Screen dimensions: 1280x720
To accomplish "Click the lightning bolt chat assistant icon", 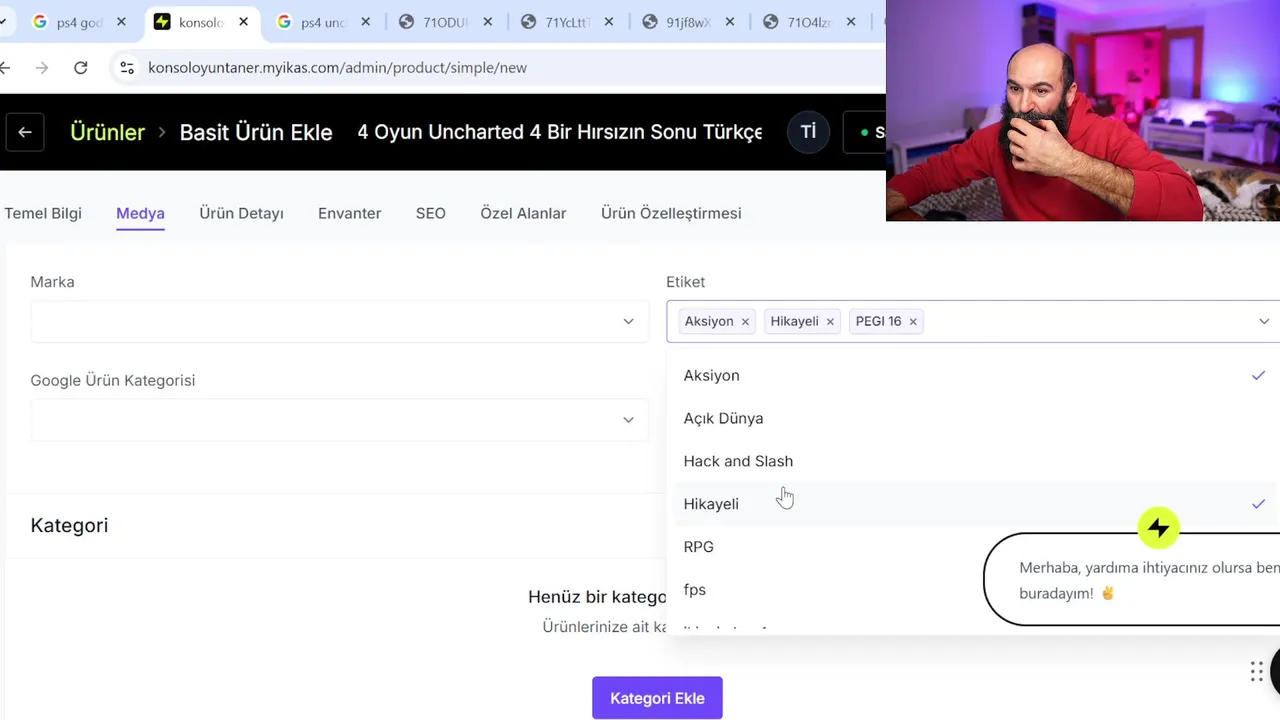I will [x=1159, y=528].
